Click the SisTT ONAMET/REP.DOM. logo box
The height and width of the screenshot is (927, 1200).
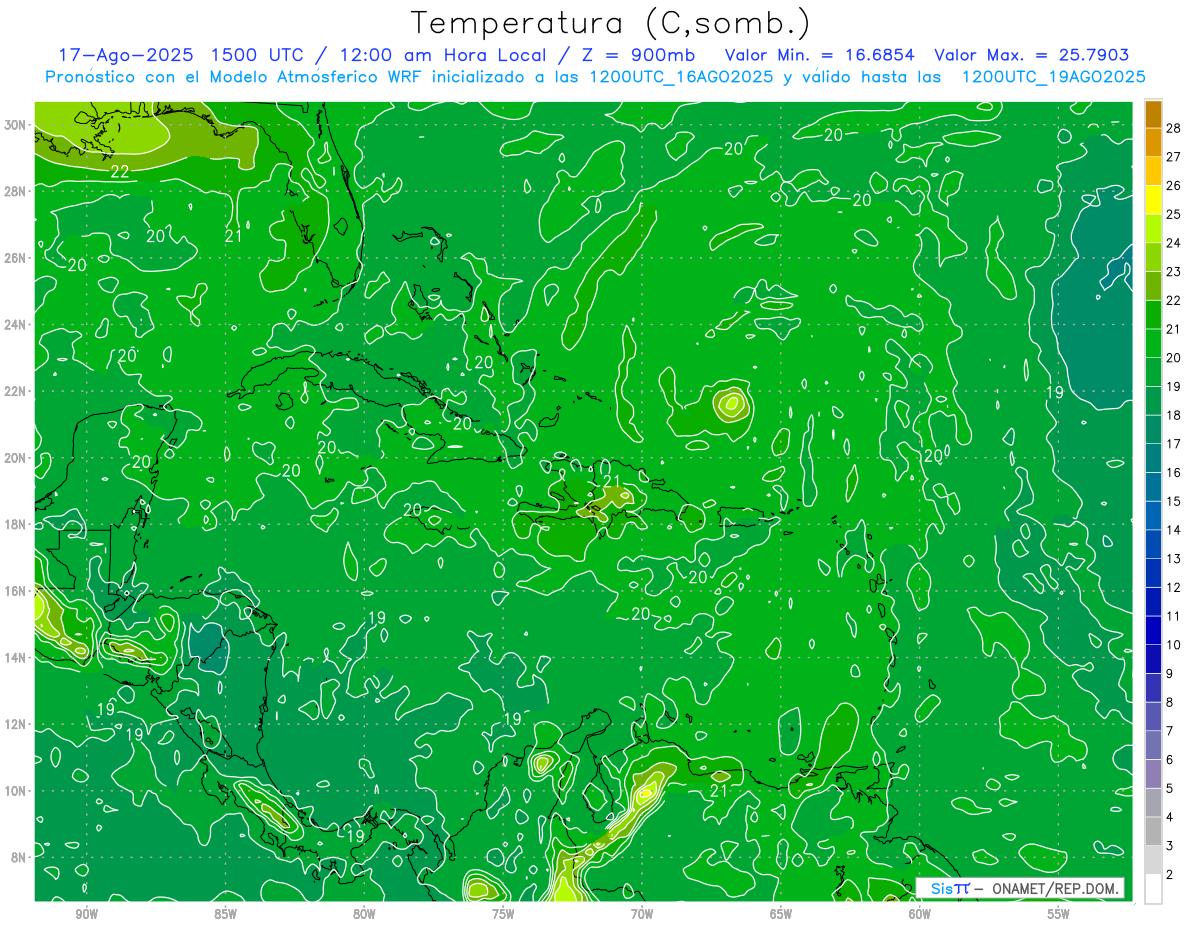[1020, 888]
